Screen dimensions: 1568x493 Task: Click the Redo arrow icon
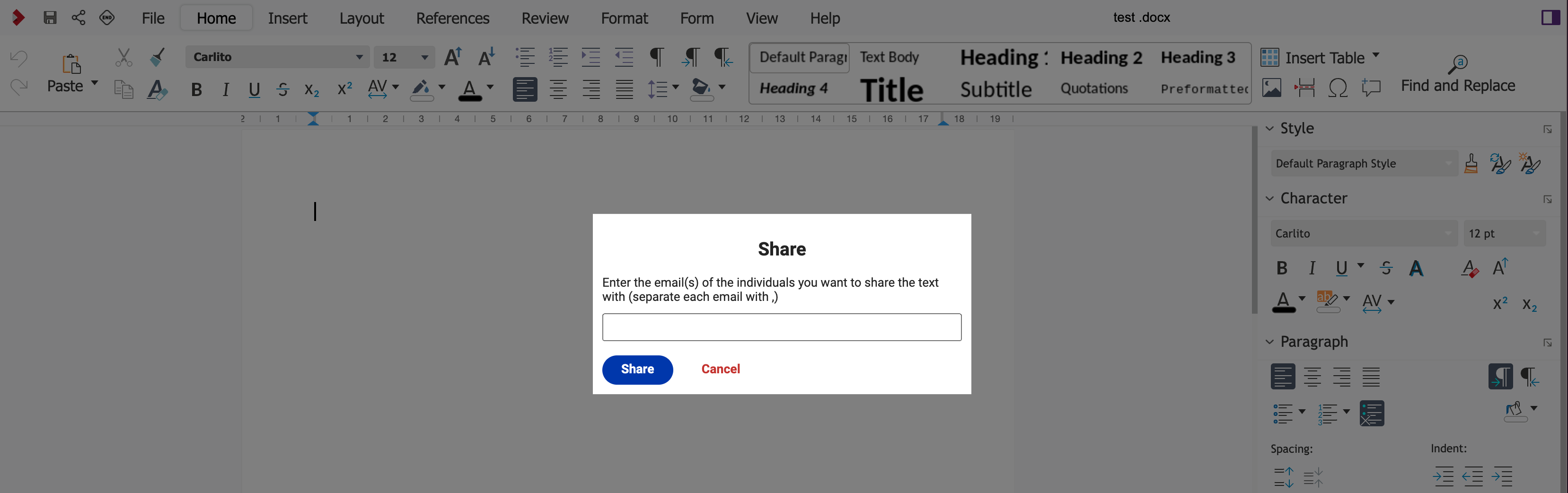pyautogui.click(x=19, y=87)
